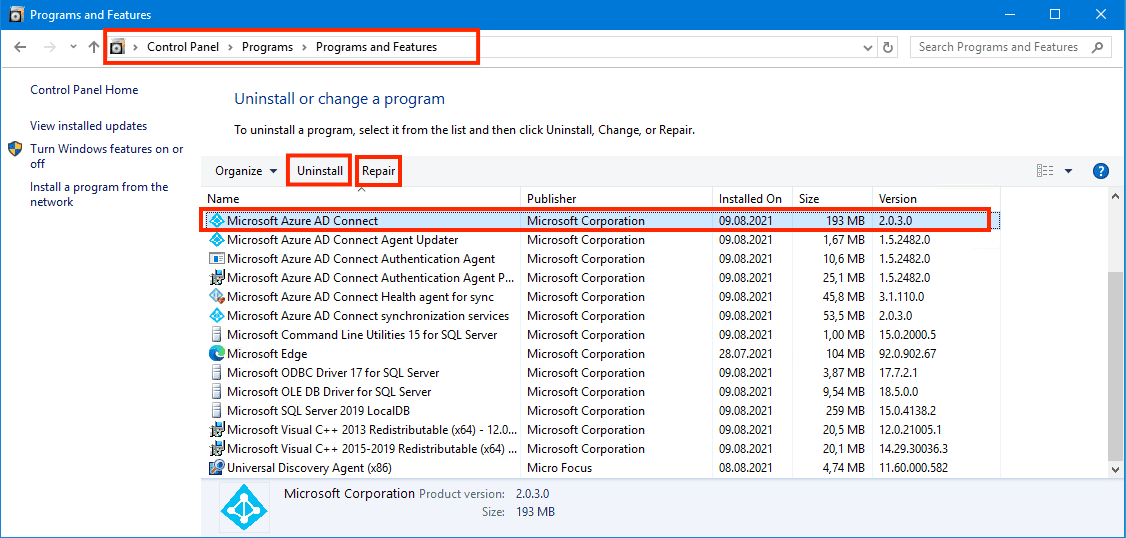
Task: Click the scrollbar up arrow
Action: coord(1115,197)
